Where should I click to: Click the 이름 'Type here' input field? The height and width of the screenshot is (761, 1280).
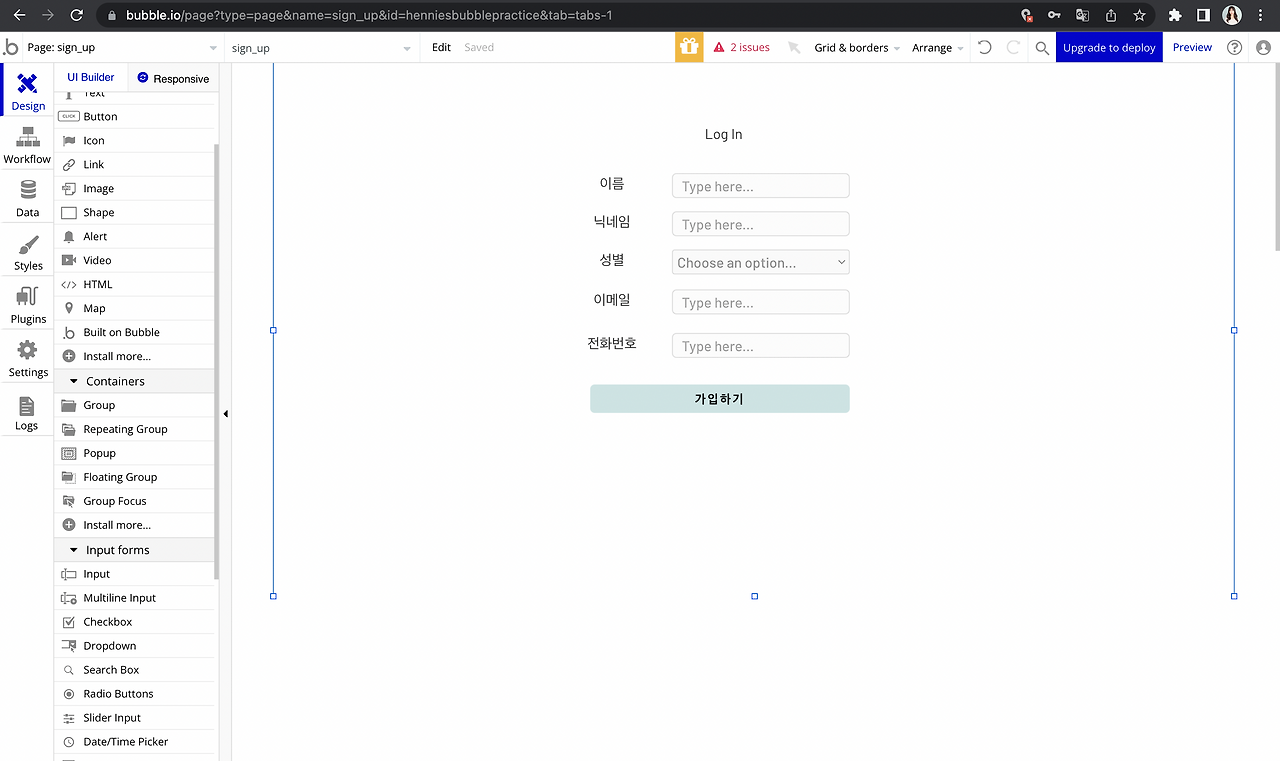[760, 185]
